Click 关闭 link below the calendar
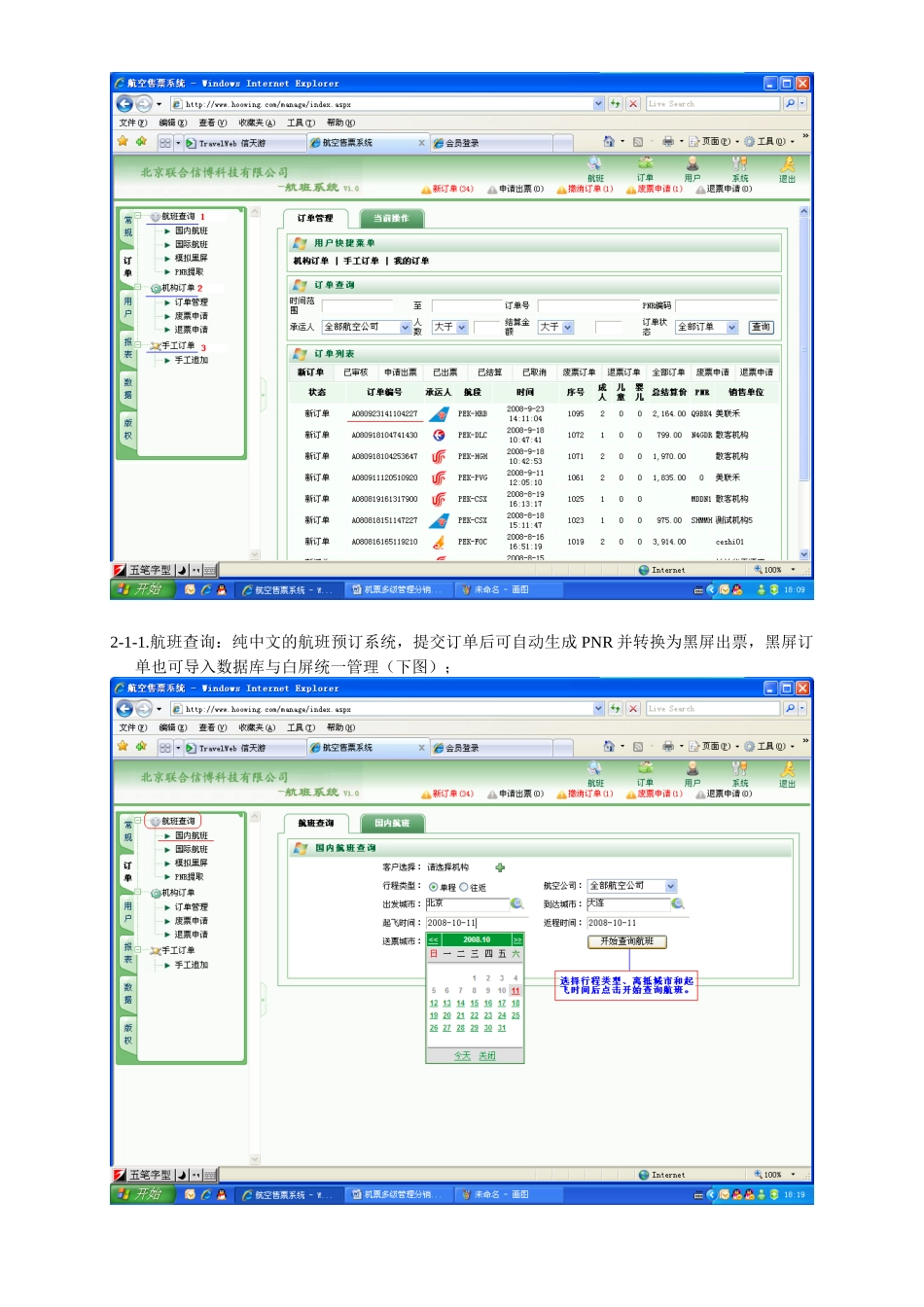The width and height of the screenshot is (924, 1307). pos(487,1056)
